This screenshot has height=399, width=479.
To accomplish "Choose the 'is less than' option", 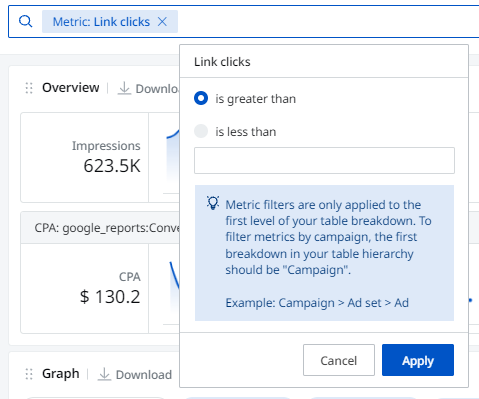I will pos(201,131).
